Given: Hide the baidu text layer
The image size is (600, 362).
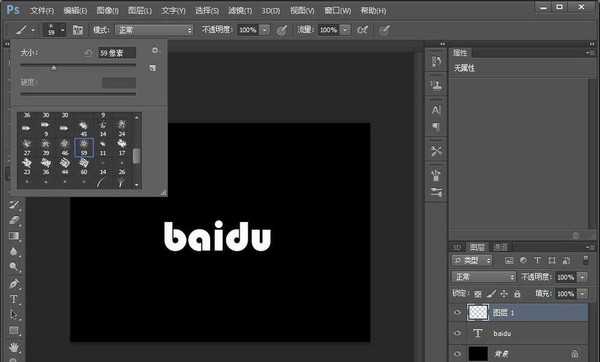Looking at the screenshot, I should pyautogui.click(x=457, y=333).
